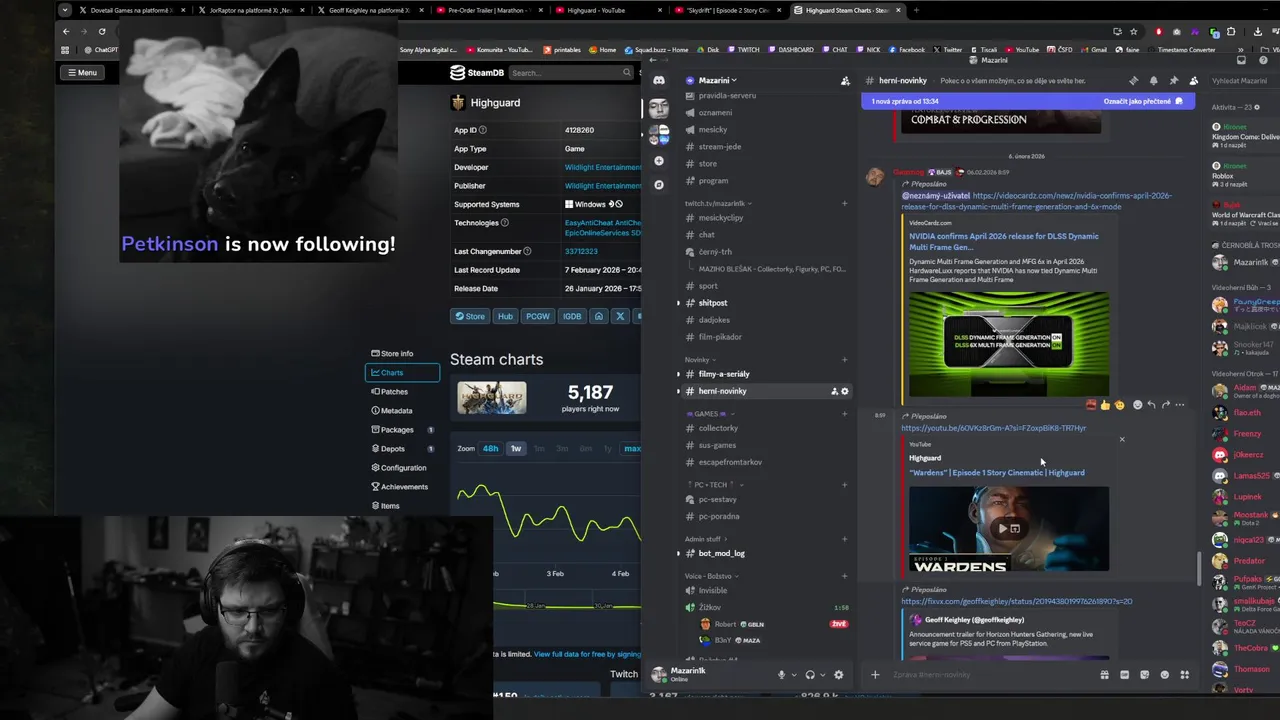Screen dimensions: 1280x720
Task: Open the sticker picker icon
Action: coord(1145,675)
